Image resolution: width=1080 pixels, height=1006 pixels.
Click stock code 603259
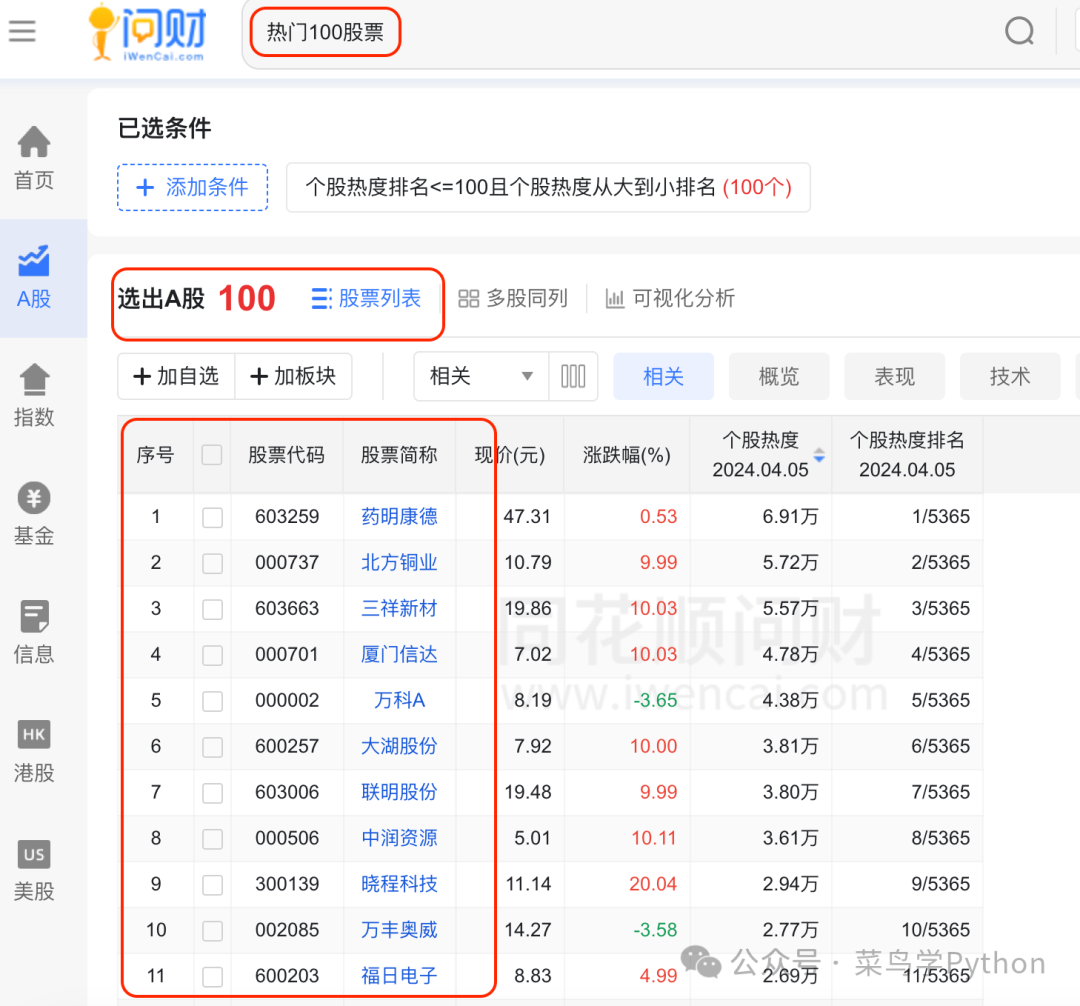click(287, 516)
